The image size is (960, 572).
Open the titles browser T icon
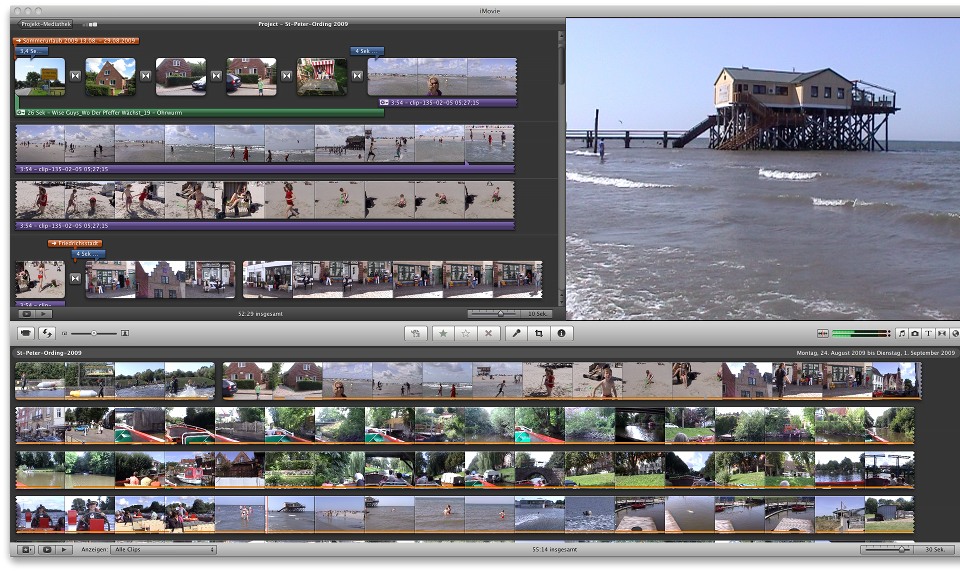[x=928, y=333]
